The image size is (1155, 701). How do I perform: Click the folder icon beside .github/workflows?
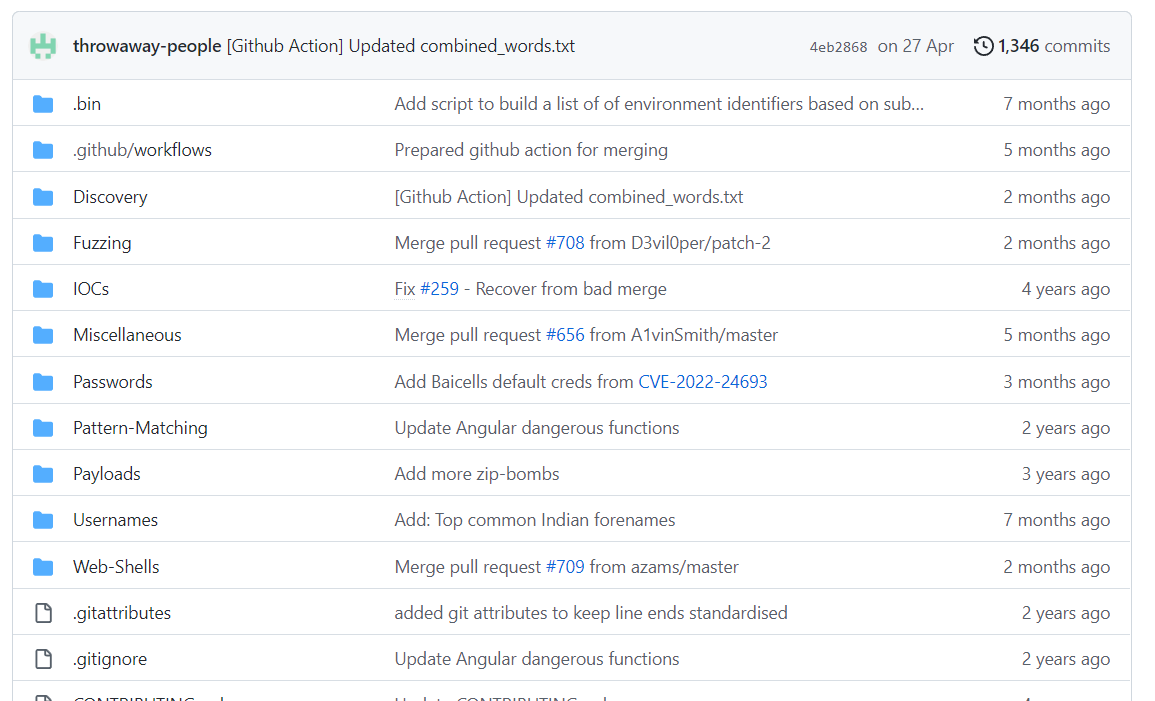[x=43, y=149]
